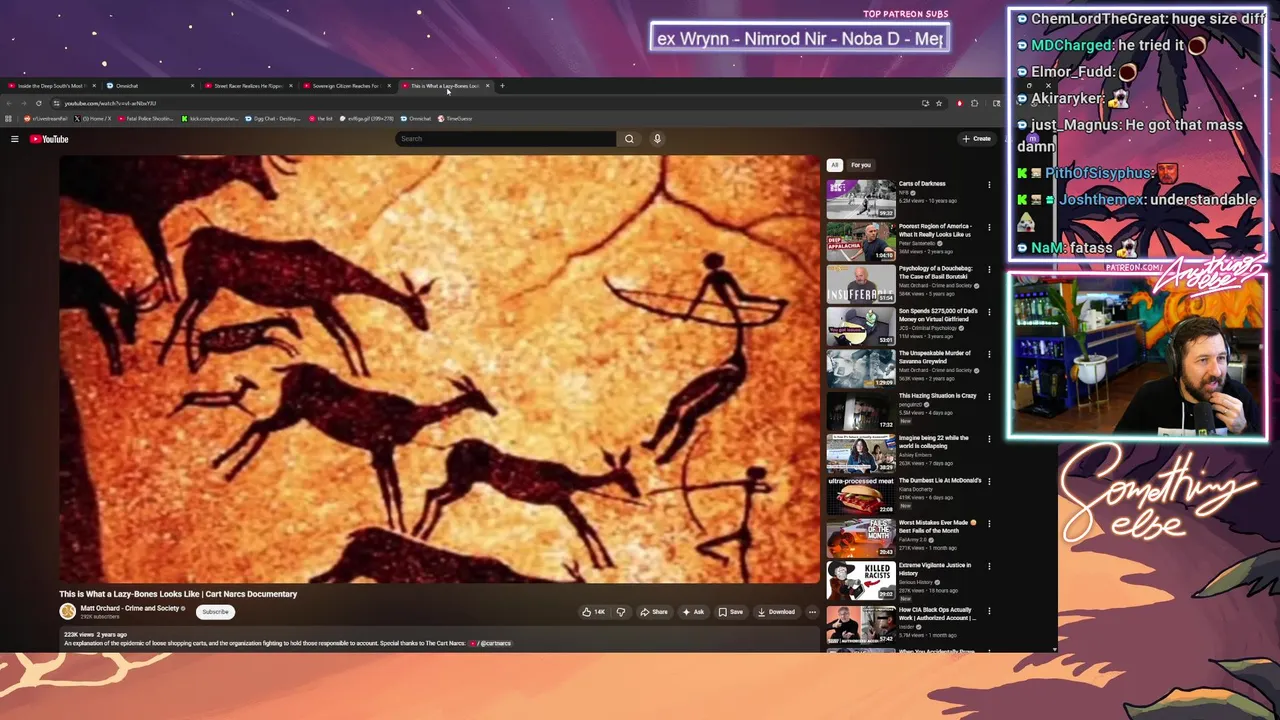
Task: Reload the page with refresh icon
Action: [39, 103]
